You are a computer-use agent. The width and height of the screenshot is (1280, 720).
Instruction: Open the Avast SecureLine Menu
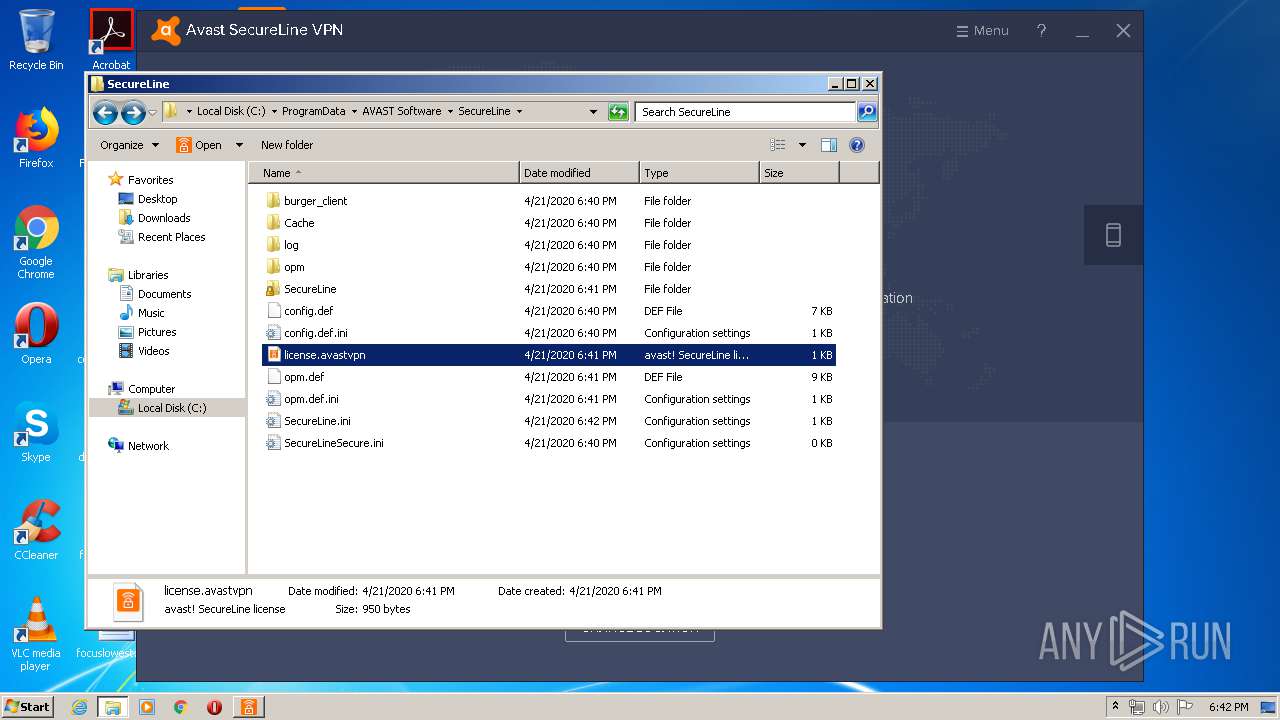tap(982, 31)
